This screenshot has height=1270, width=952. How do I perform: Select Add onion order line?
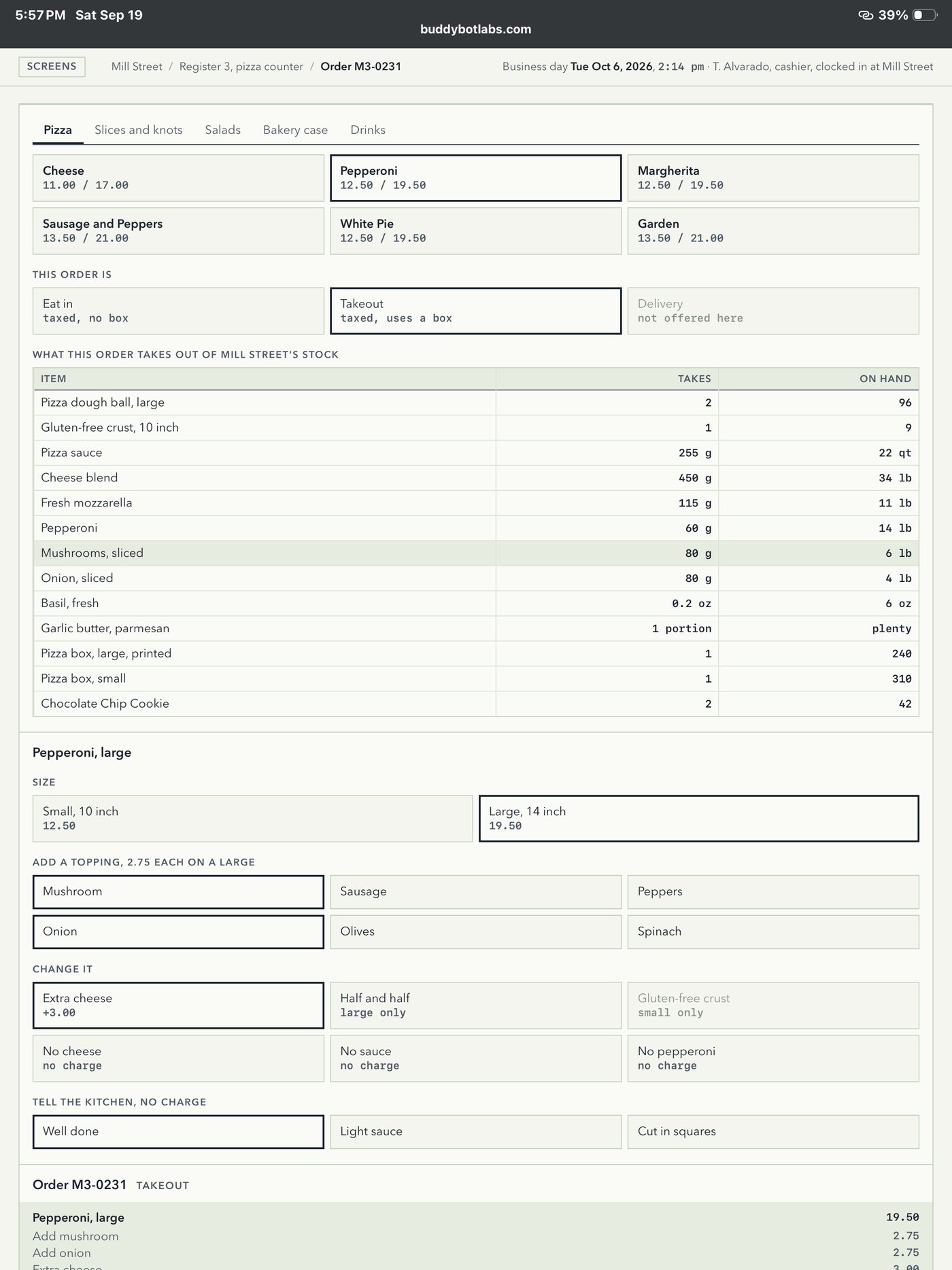tap(476, 1253)
